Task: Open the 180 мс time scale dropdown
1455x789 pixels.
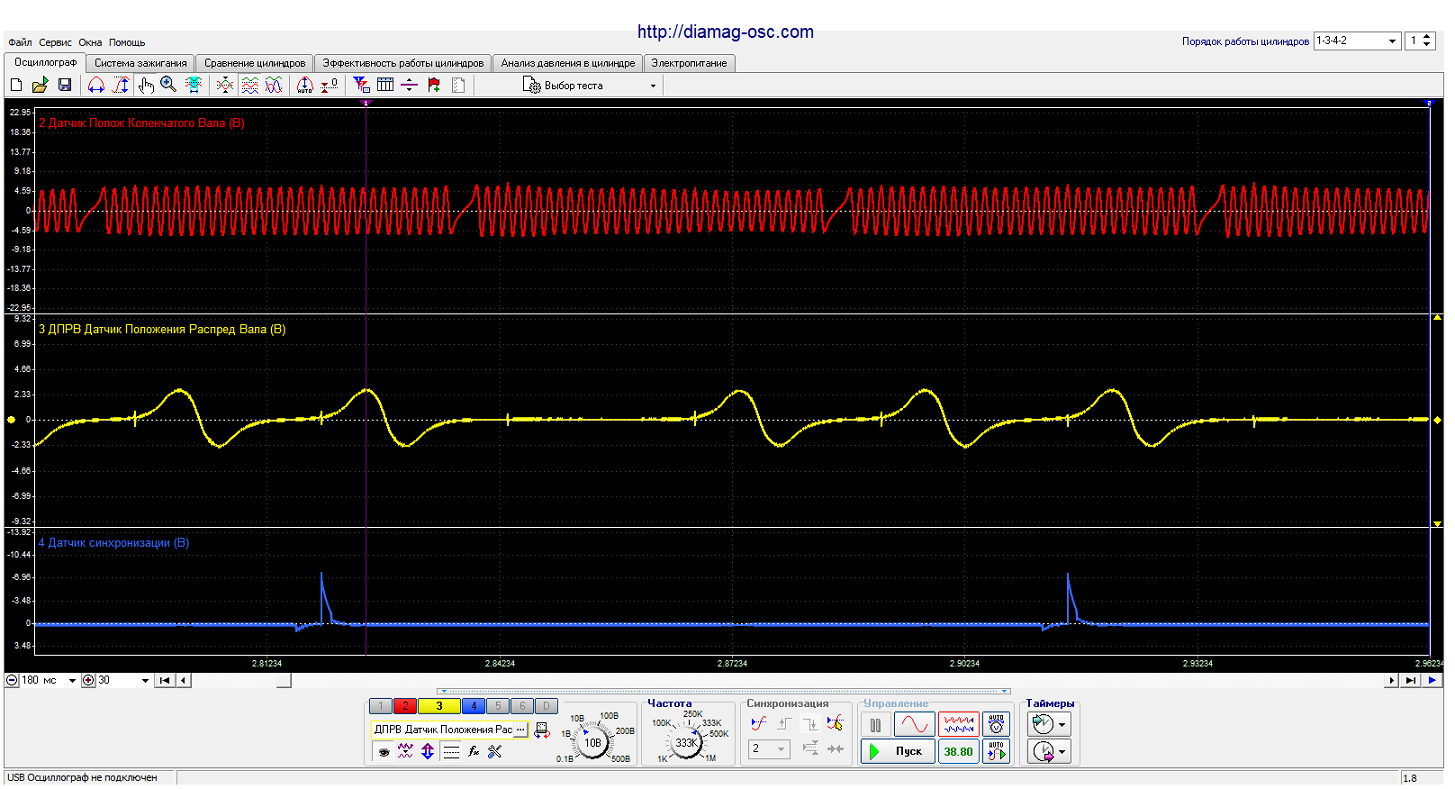Action: tap(48, 681)
